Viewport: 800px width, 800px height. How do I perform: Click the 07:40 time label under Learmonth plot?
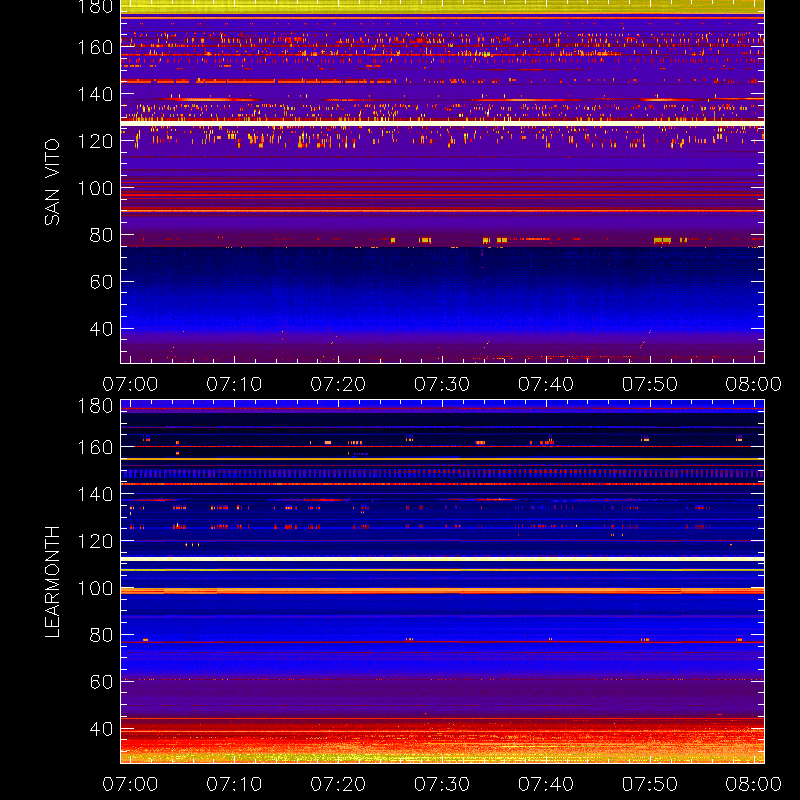pos(546,784)
